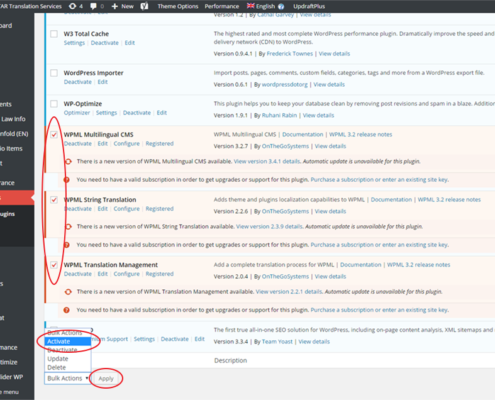The width and height of the screenshot is (495, 400).
Task: Check the WP-Optimize checkbox
Action: (x=54, y=104)
